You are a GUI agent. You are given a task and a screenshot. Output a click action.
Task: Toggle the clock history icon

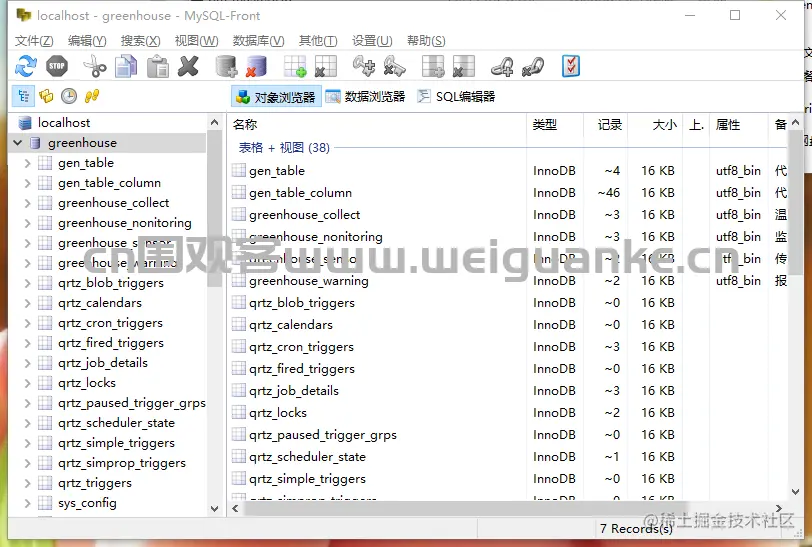[69, 96]
